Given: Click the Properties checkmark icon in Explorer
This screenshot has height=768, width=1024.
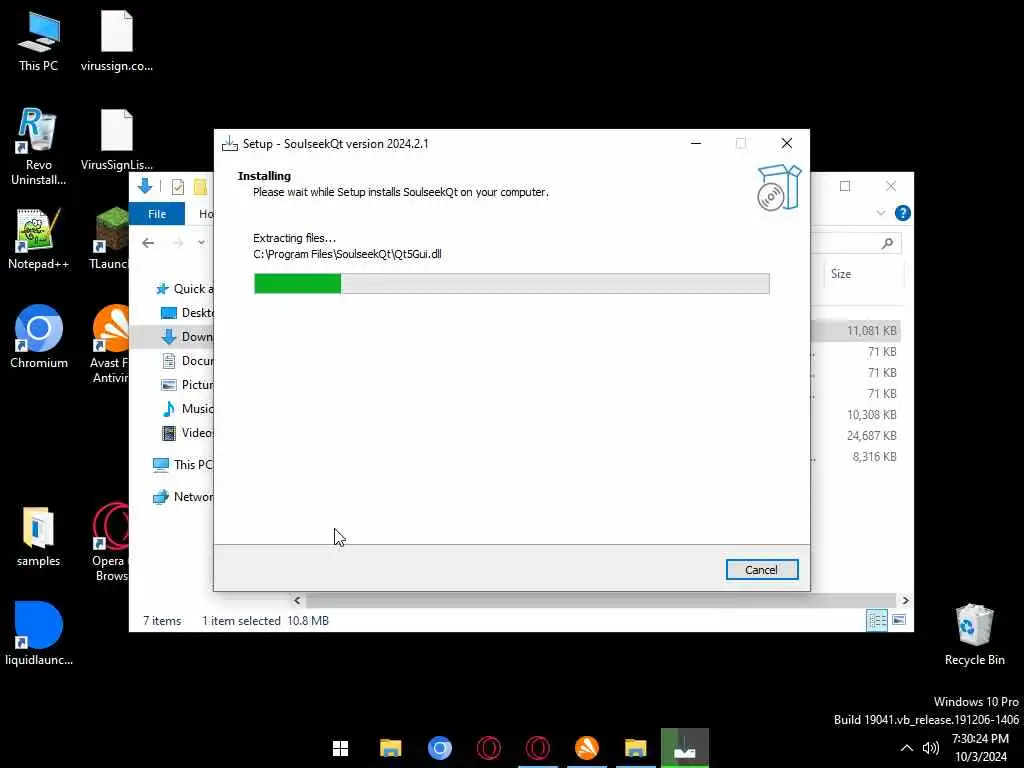Looking at the screenshot, I should (x=178, y=187).
